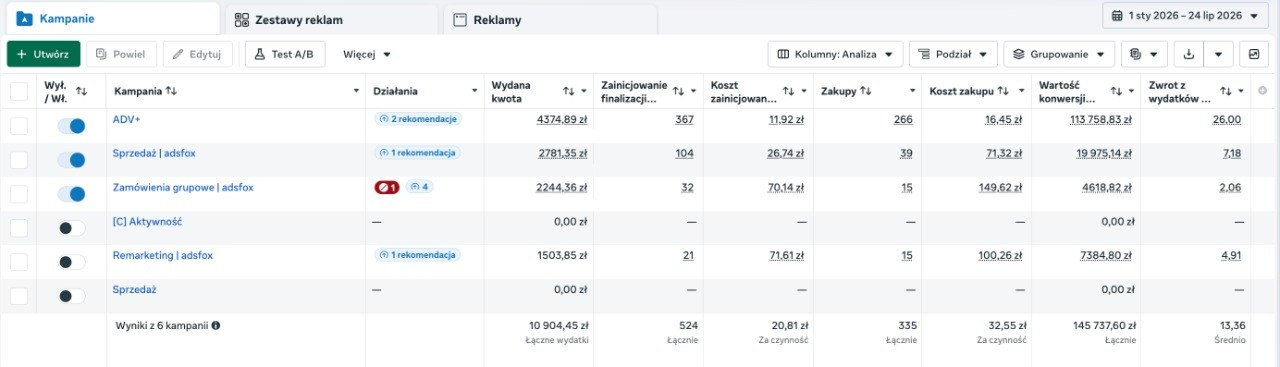
Task: Sort by Zakupy column arrows
Action: pos(866,91)
